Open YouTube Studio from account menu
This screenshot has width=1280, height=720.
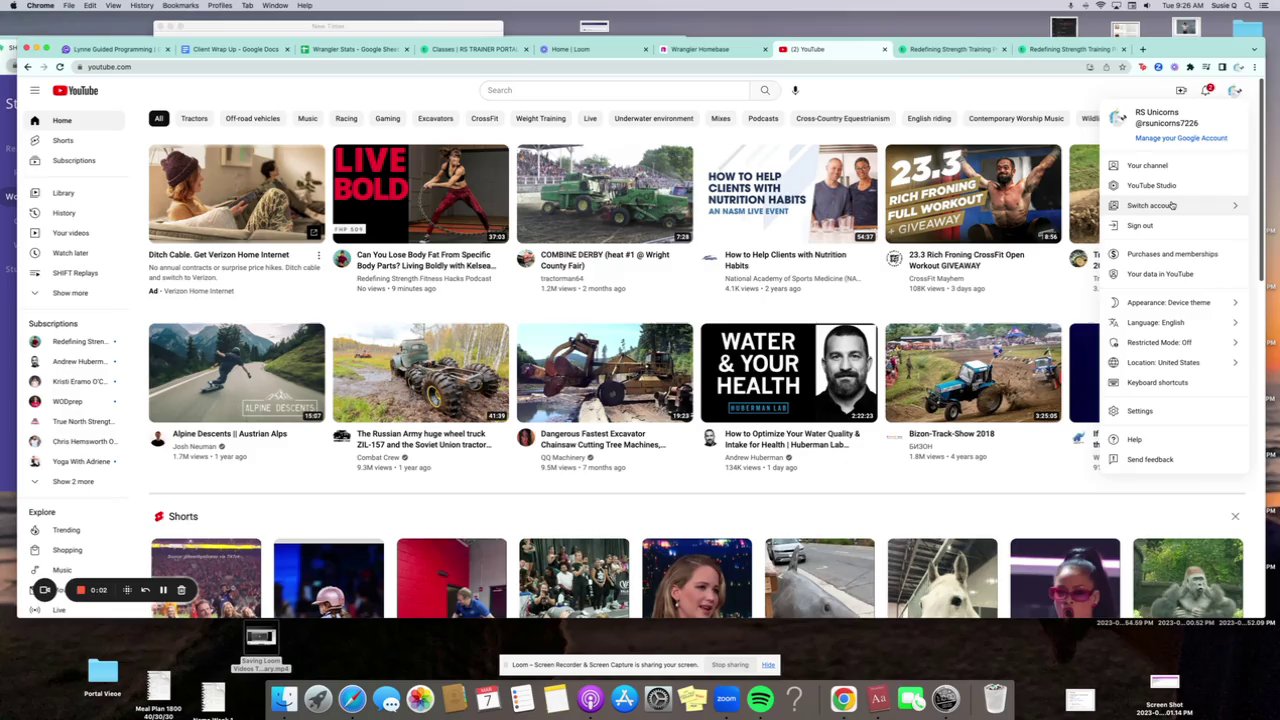pyautogui.click(x=1175, y=185)
